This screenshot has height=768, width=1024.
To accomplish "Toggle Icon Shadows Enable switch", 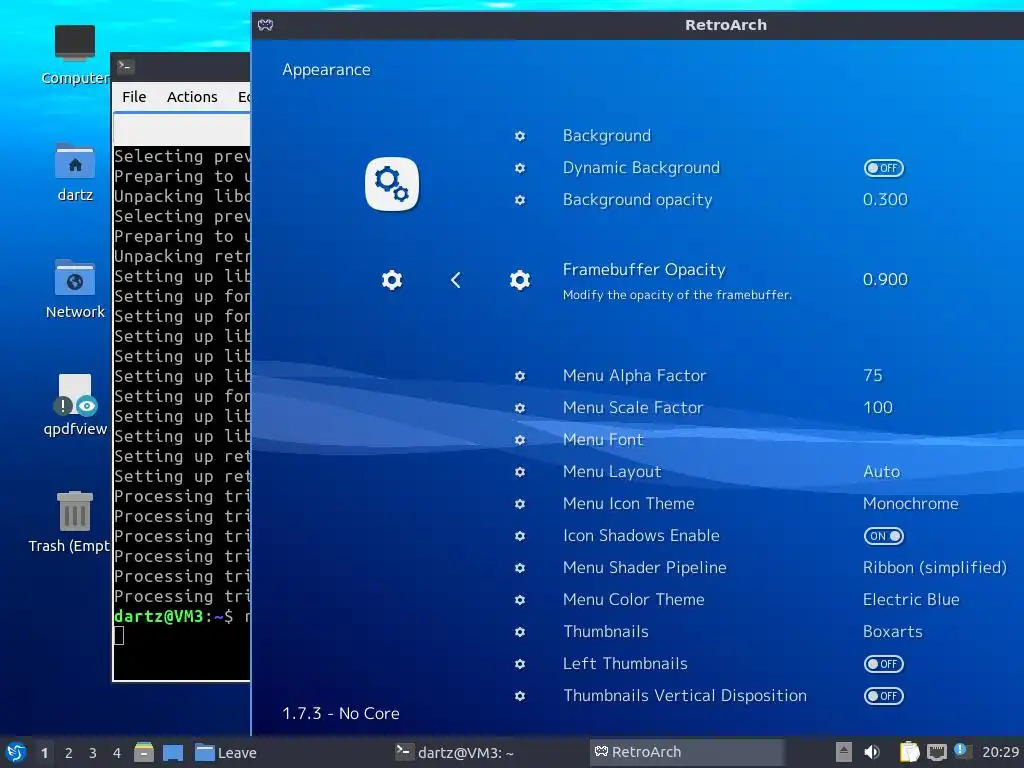I will click(884, 536).
